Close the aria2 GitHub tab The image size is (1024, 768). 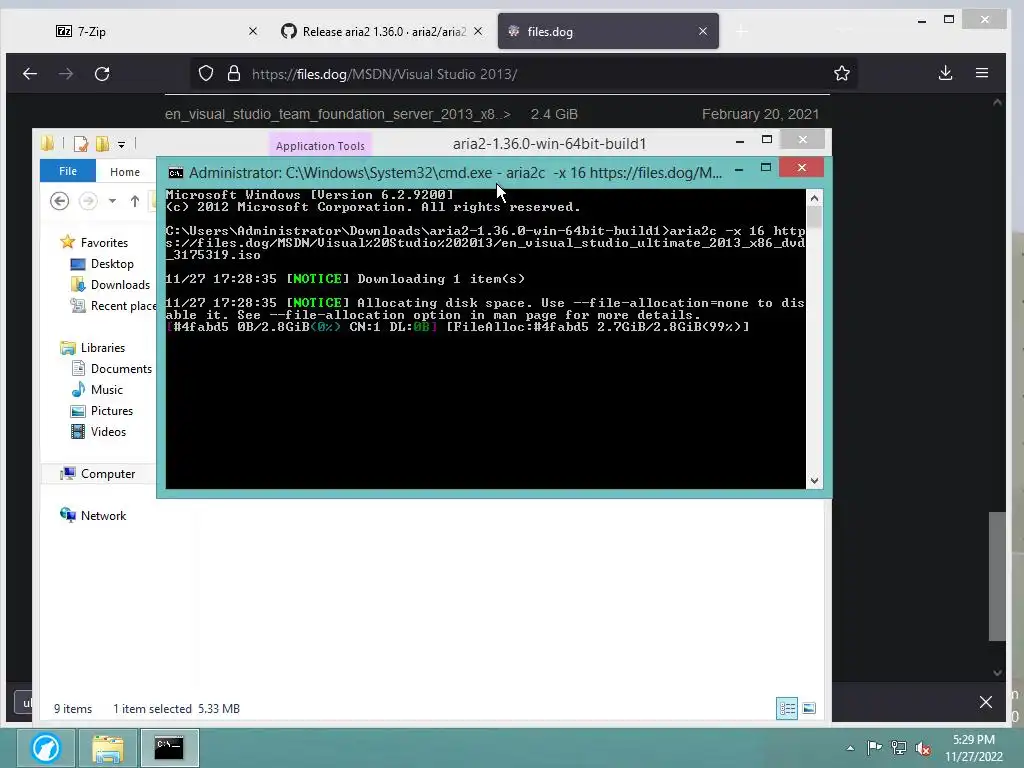point(478,31)
